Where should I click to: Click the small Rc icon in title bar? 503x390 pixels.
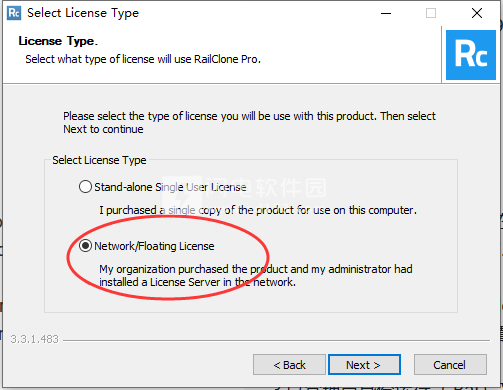pyautogui.click(x=14, y=13)
